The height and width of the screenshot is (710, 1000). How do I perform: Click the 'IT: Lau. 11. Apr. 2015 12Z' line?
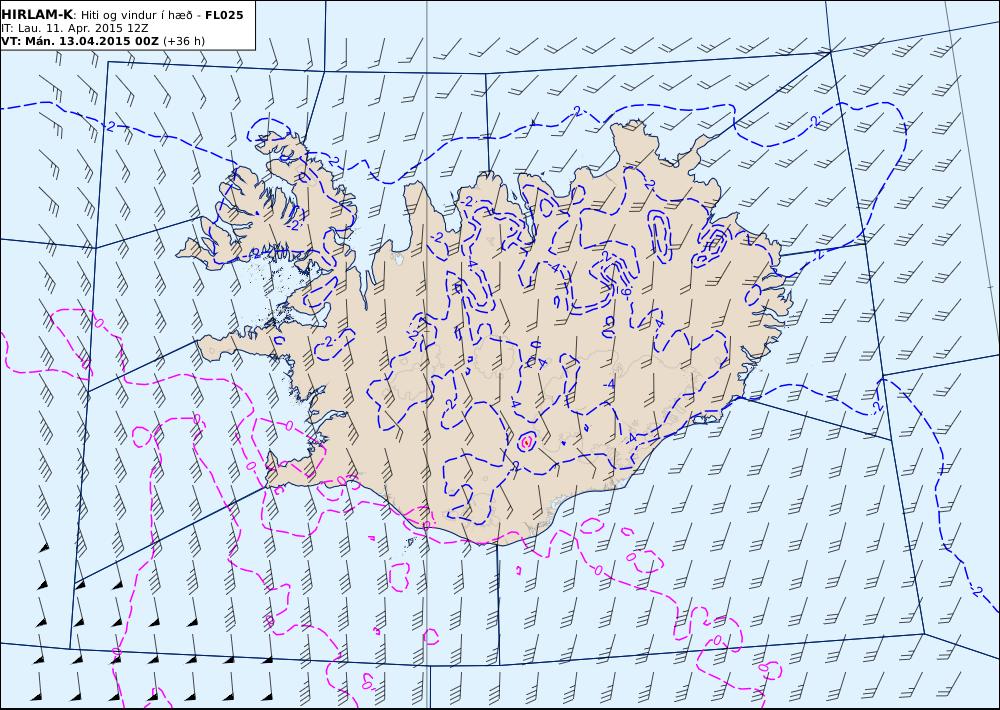[75, 28]
